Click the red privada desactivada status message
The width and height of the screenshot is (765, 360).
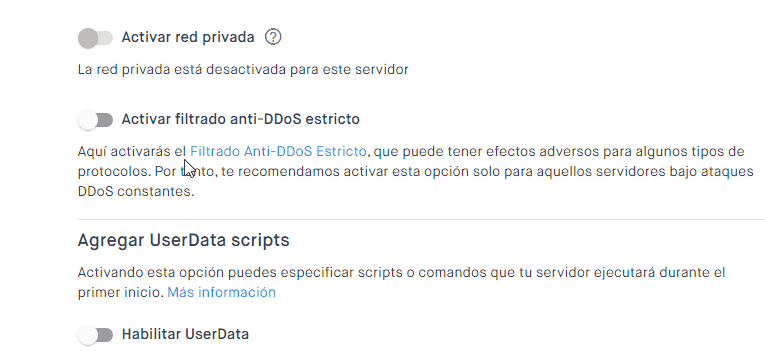click(x=243, y=69)
